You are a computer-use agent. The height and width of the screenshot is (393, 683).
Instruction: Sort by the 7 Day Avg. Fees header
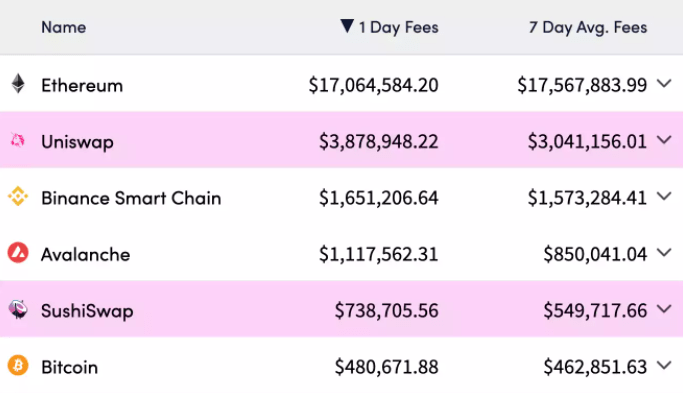pyautogui.click(x=588, y=27)
